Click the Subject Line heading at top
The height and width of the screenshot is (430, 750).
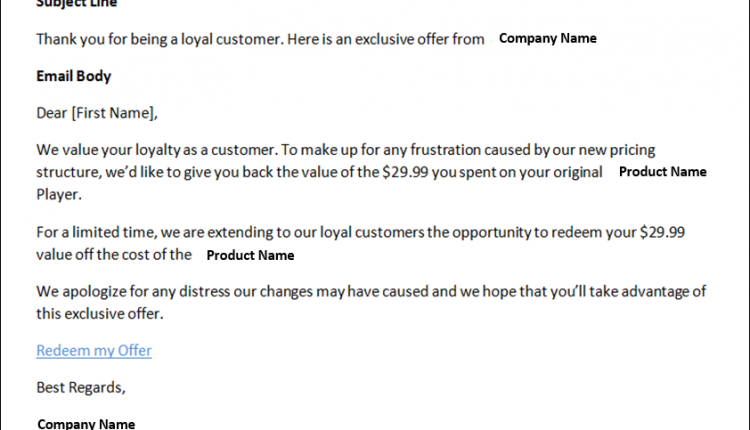[76, 4]
